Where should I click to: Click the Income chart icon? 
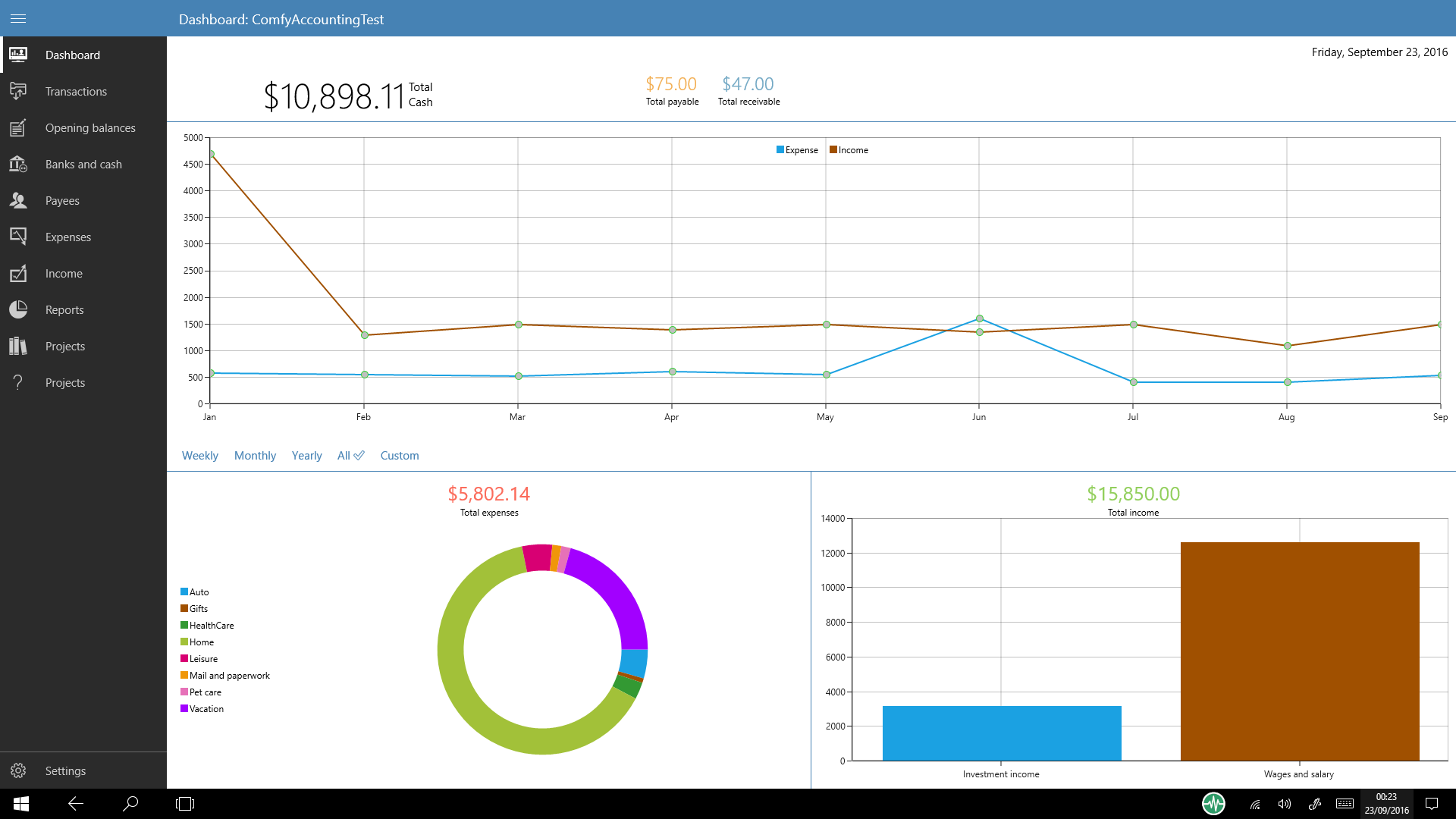click(18, 274)
